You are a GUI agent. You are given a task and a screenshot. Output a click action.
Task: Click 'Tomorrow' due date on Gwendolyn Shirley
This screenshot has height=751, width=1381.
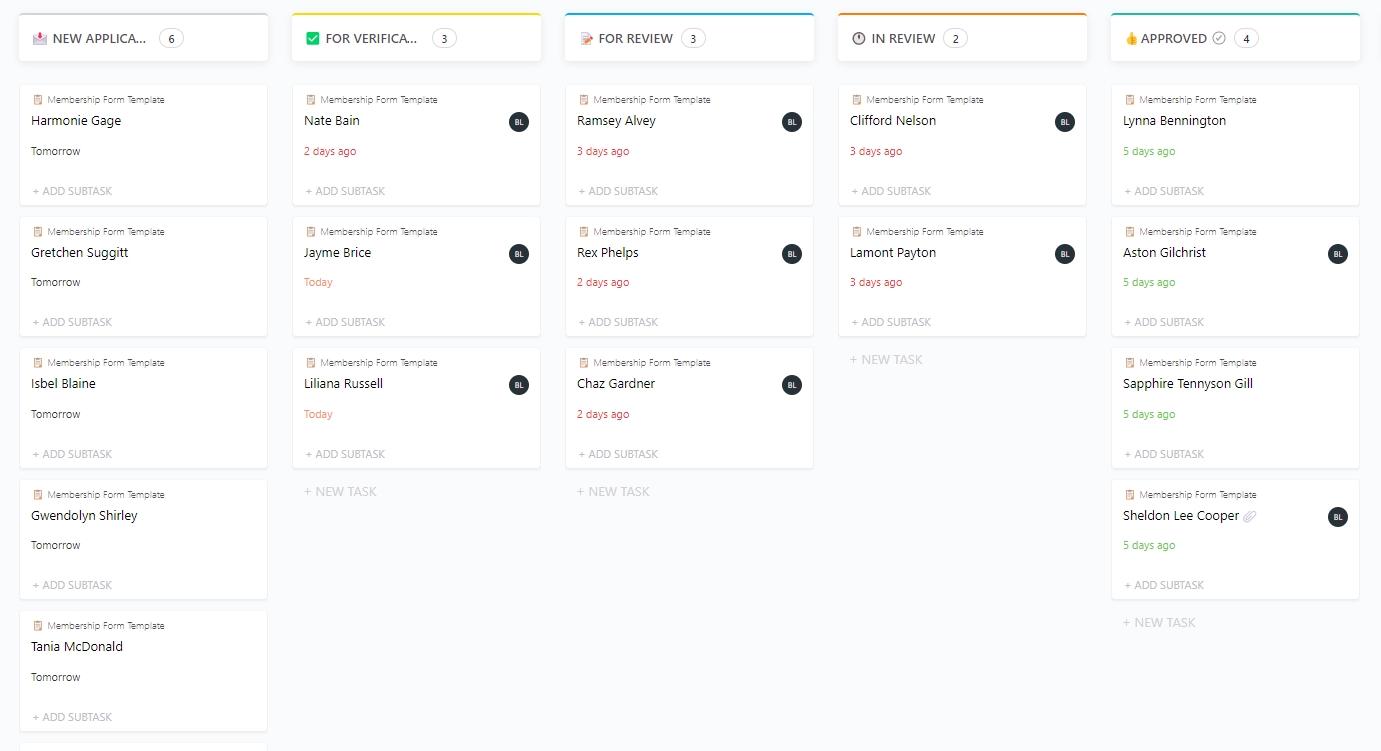click(55, 545)
